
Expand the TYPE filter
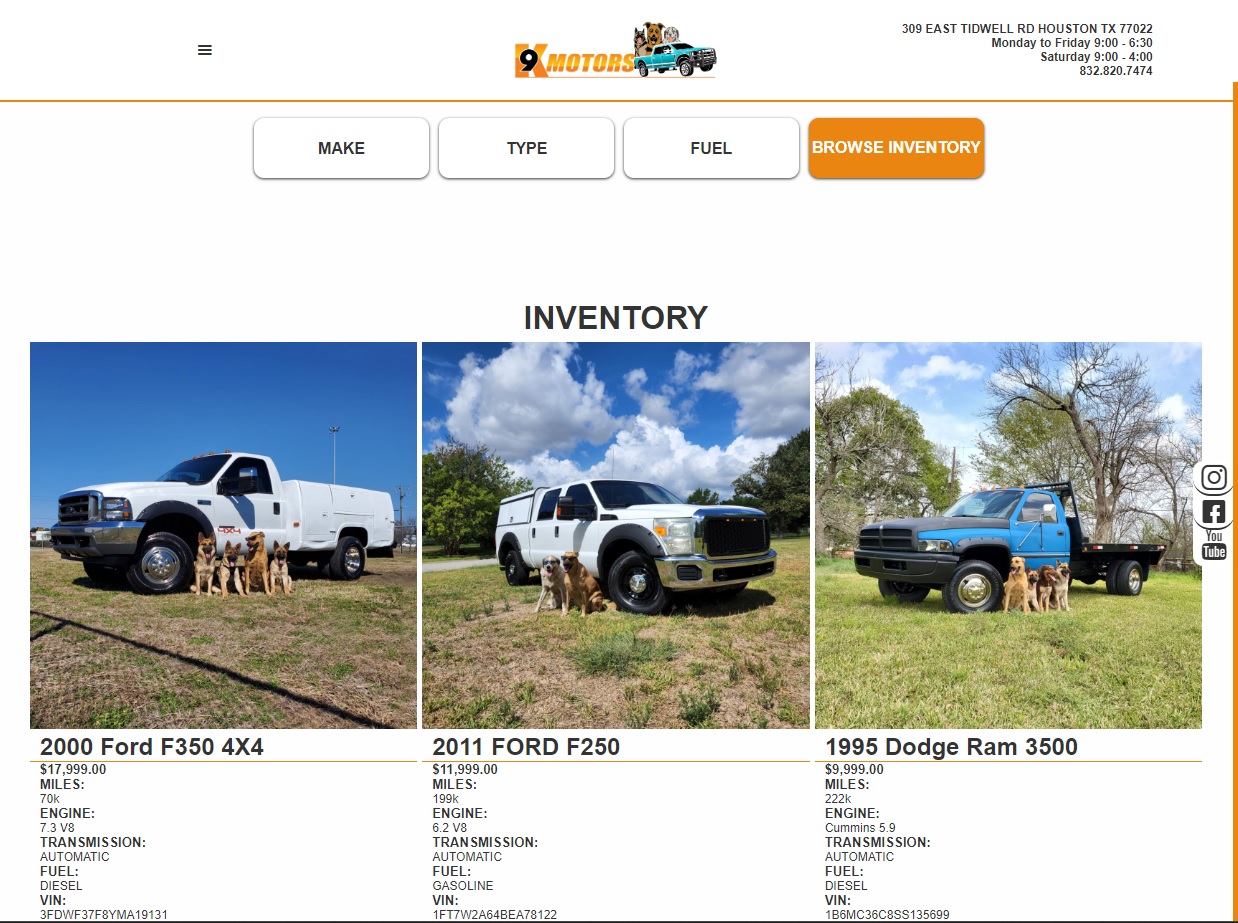click(x=526, y=148)
